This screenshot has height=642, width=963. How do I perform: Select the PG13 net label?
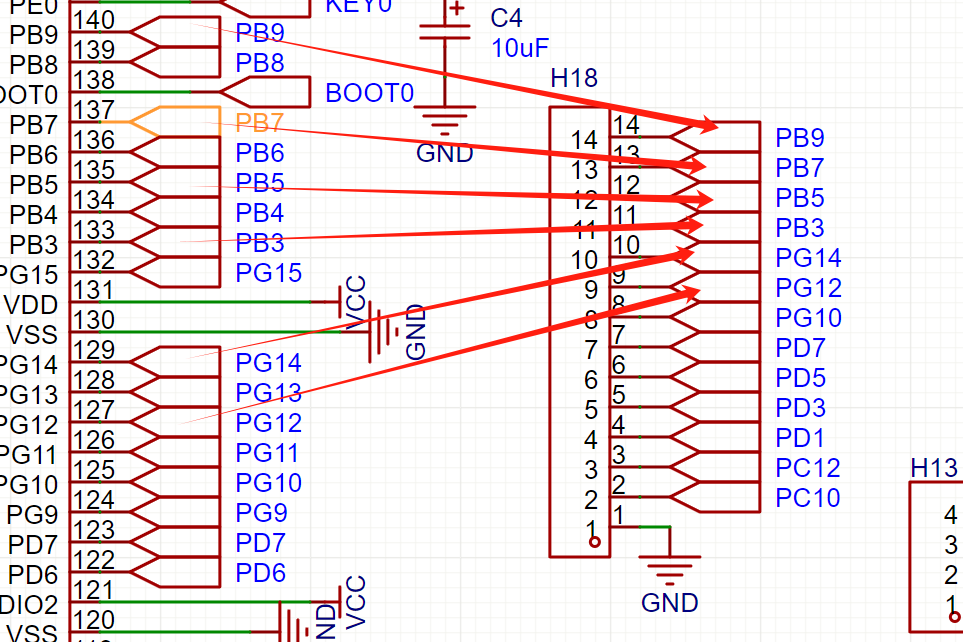point(268,392)
